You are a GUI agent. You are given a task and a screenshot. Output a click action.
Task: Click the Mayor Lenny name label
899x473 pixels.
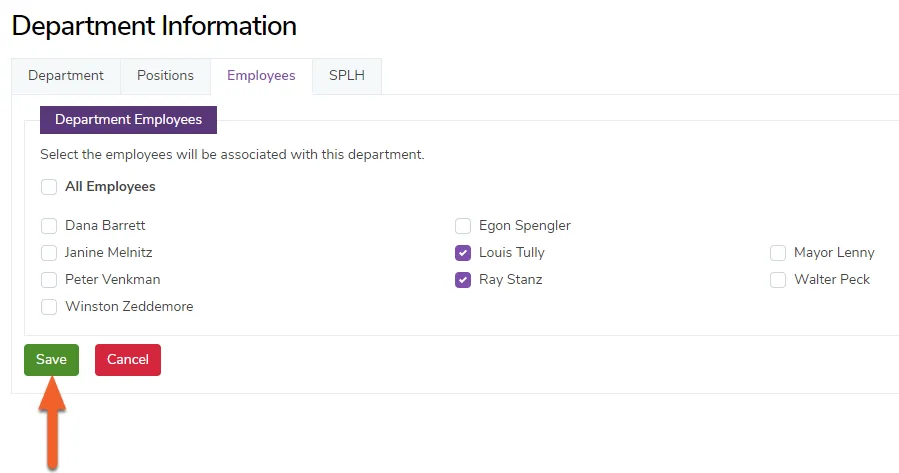point(834,253)
